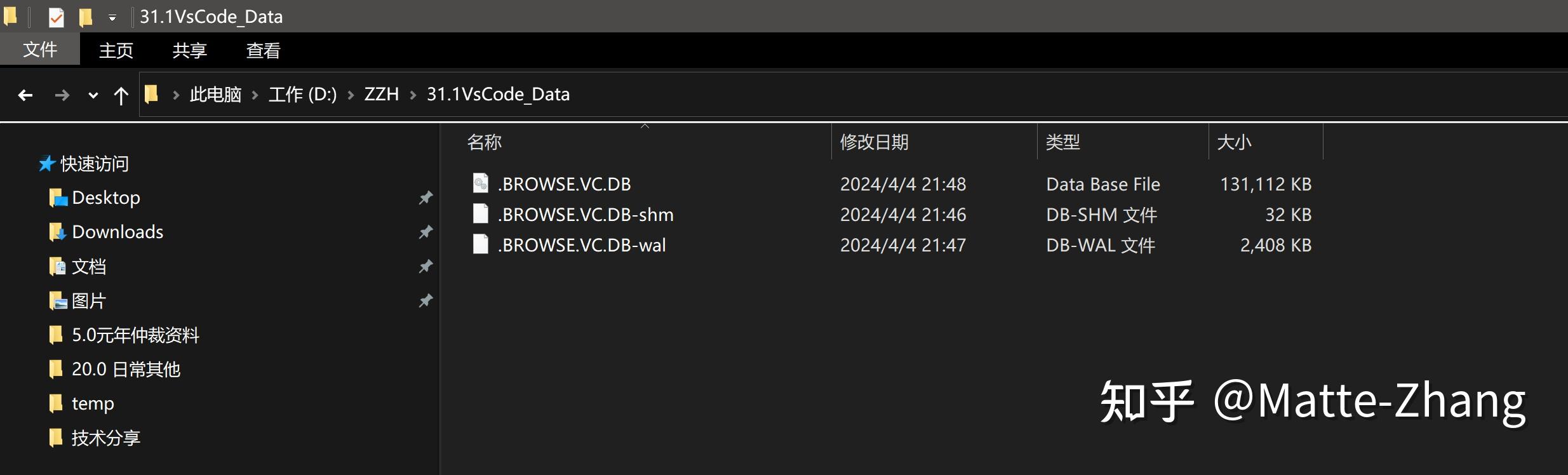This screenshot has height=475, width=1568.
Task: Open the address history dropdown arrow
Action: point(93,95)
